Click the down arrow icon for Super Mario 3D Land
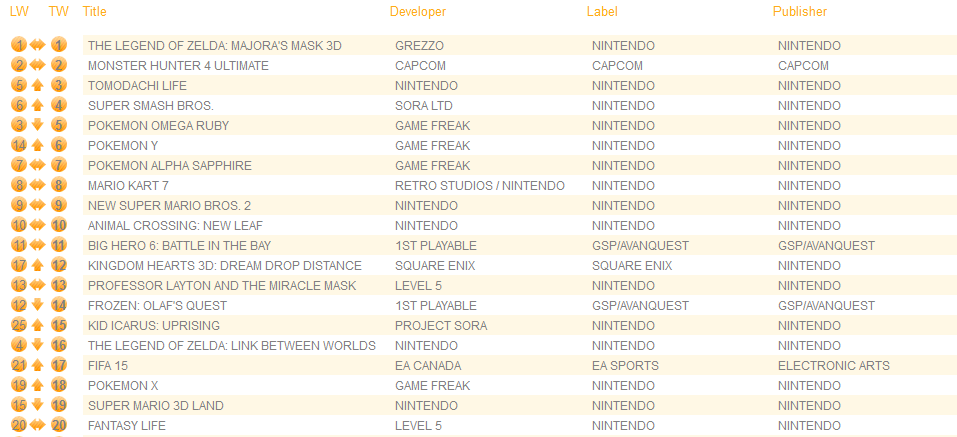 [x=37, y=405]
